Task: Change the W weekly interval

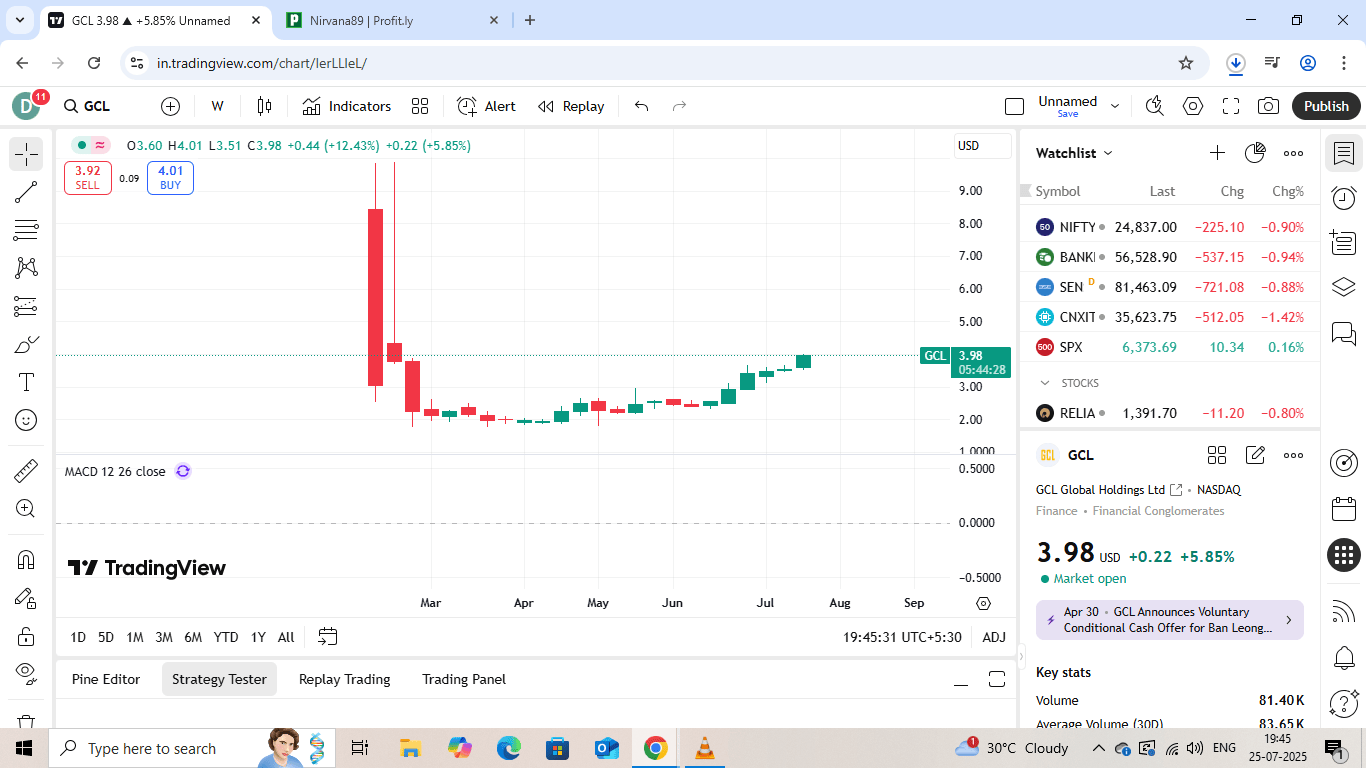Action: [217, 106]
